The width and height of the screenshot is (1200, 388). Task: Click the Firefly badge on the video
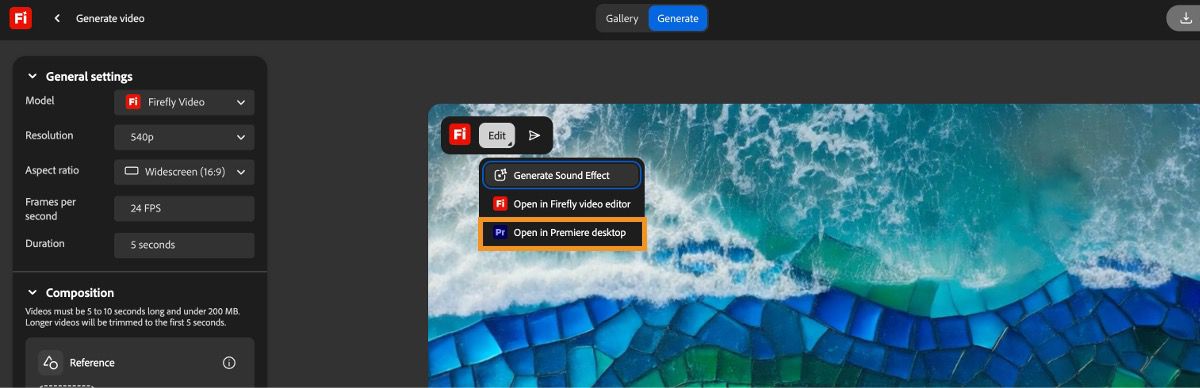460,135
